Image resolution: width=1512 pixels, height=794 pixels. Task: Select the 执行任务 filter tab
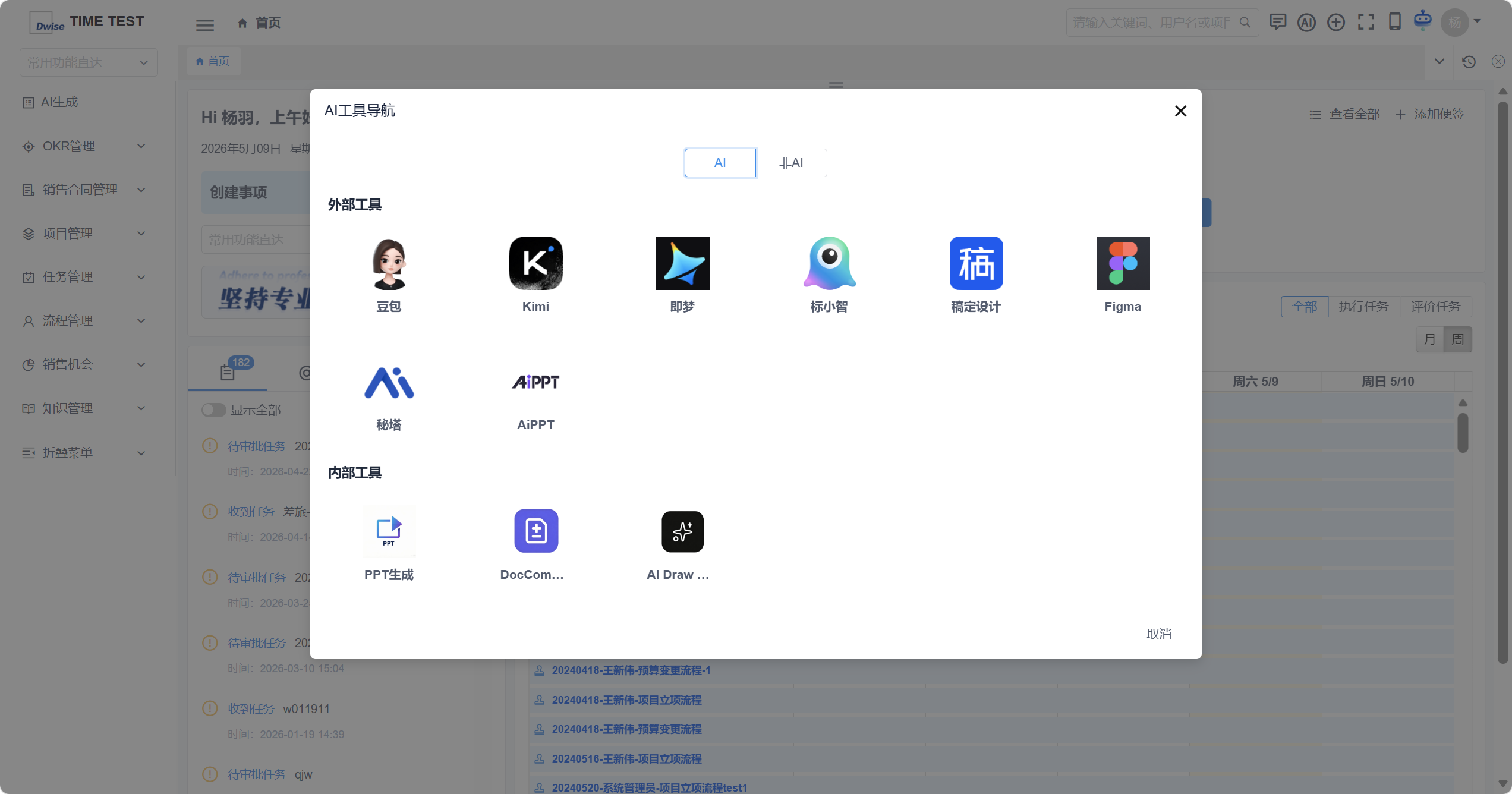point(1364,307)
